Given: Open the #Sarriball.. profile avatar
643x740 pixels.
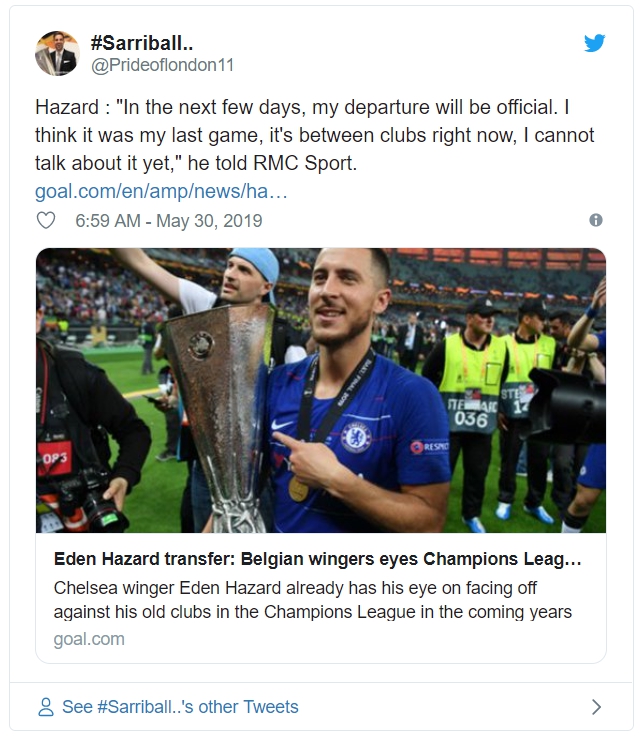Looking at the screenshot, I should click(57, 53).
